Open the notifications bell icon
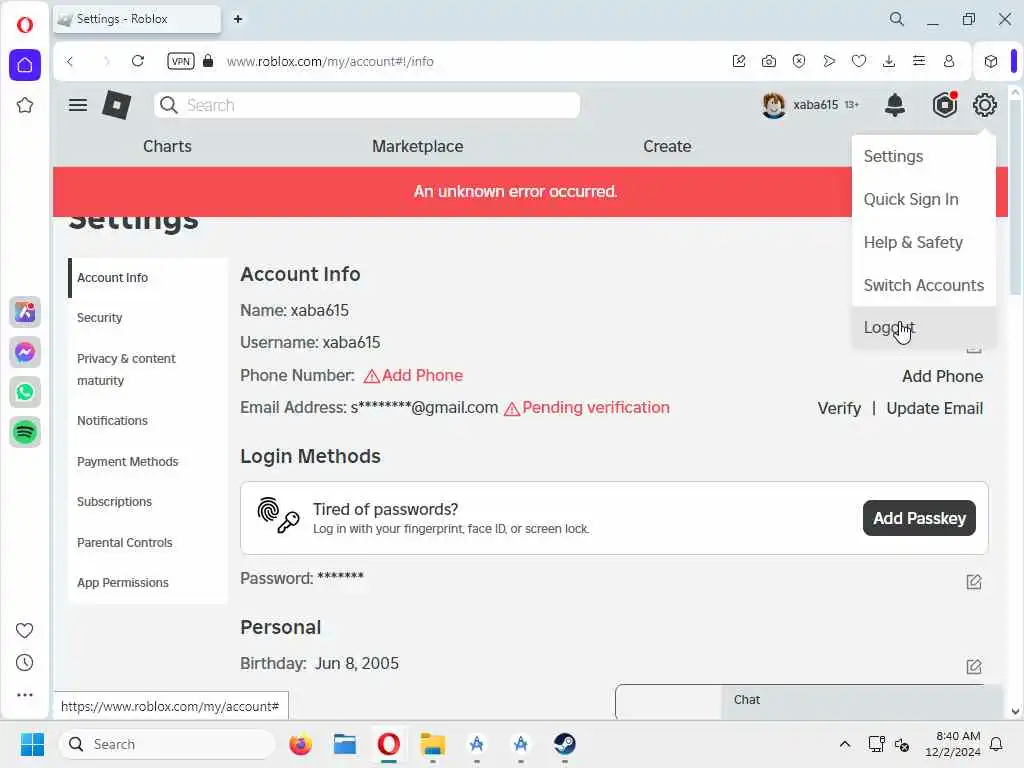 pos(895,104)
